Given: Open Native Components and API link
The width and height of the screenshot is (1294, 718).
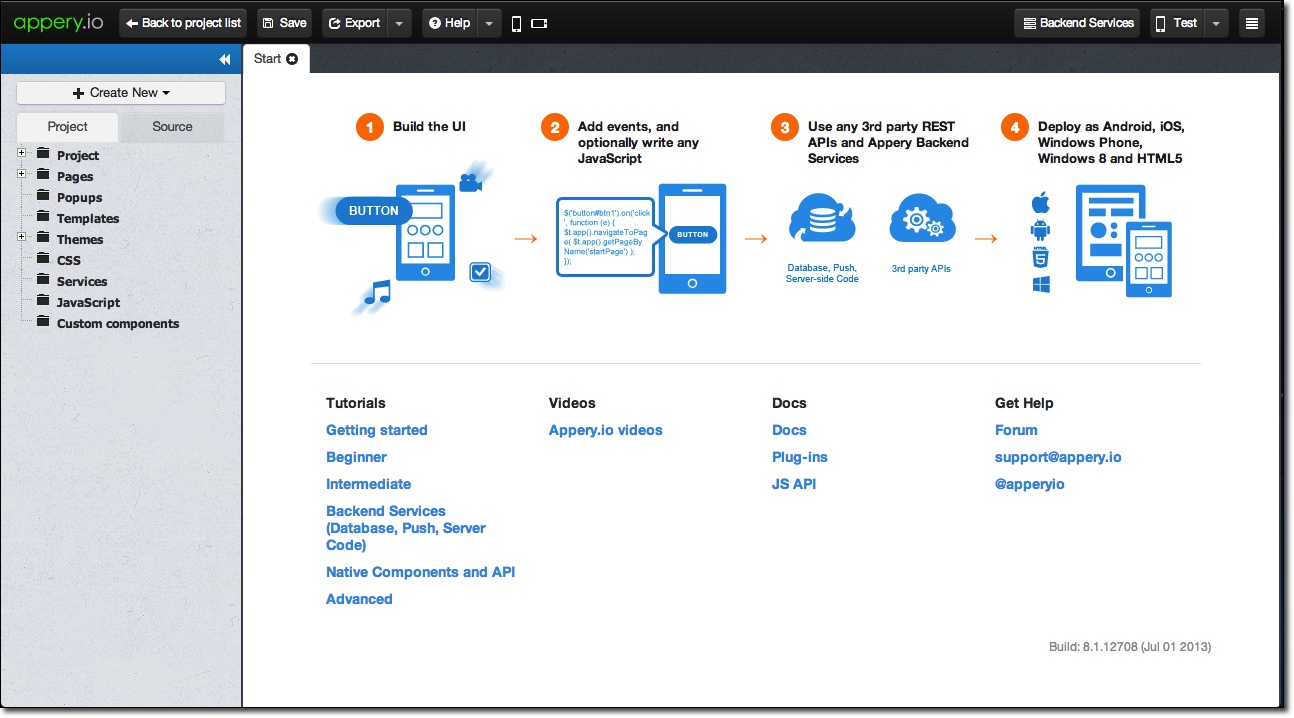Looking at the screenshot, I should click(x=421, y=572).
